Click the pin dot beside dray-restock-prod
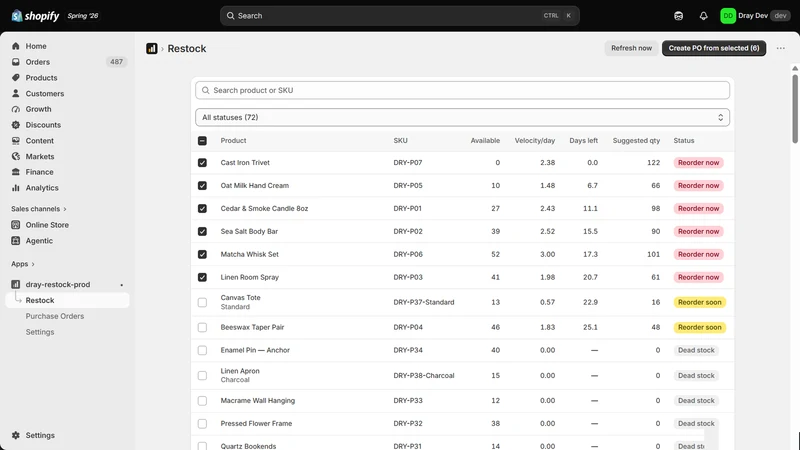 tap(121, 285)
